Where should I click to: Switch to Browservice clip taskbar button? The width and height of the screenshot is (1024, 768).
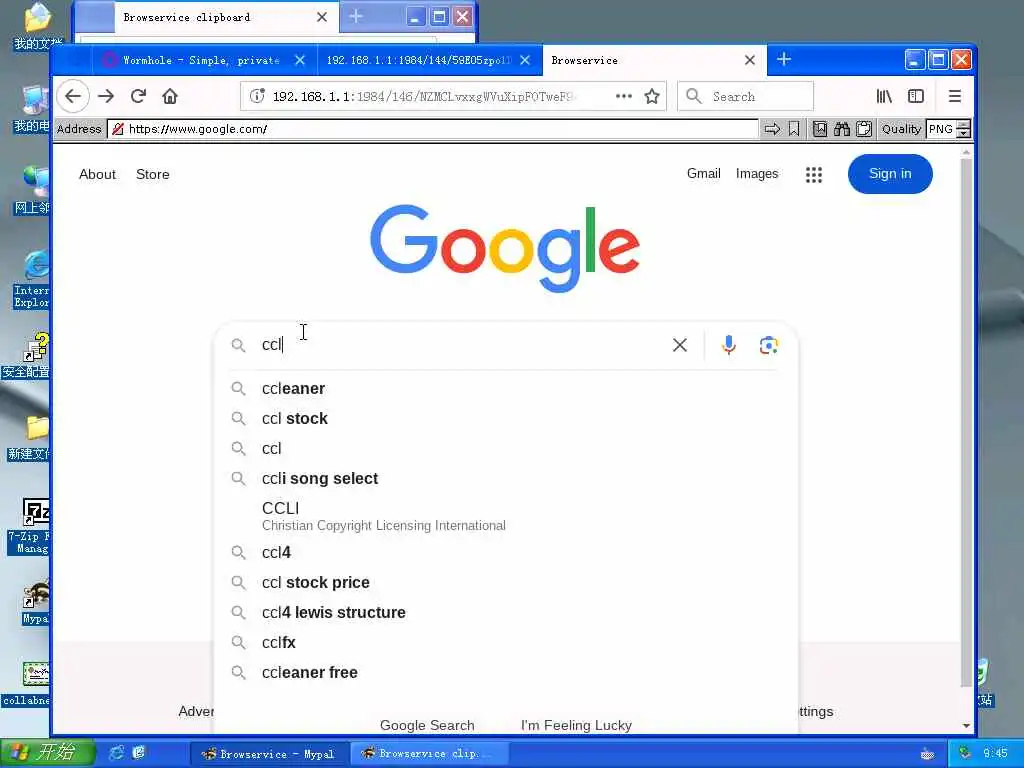(429, 754)
